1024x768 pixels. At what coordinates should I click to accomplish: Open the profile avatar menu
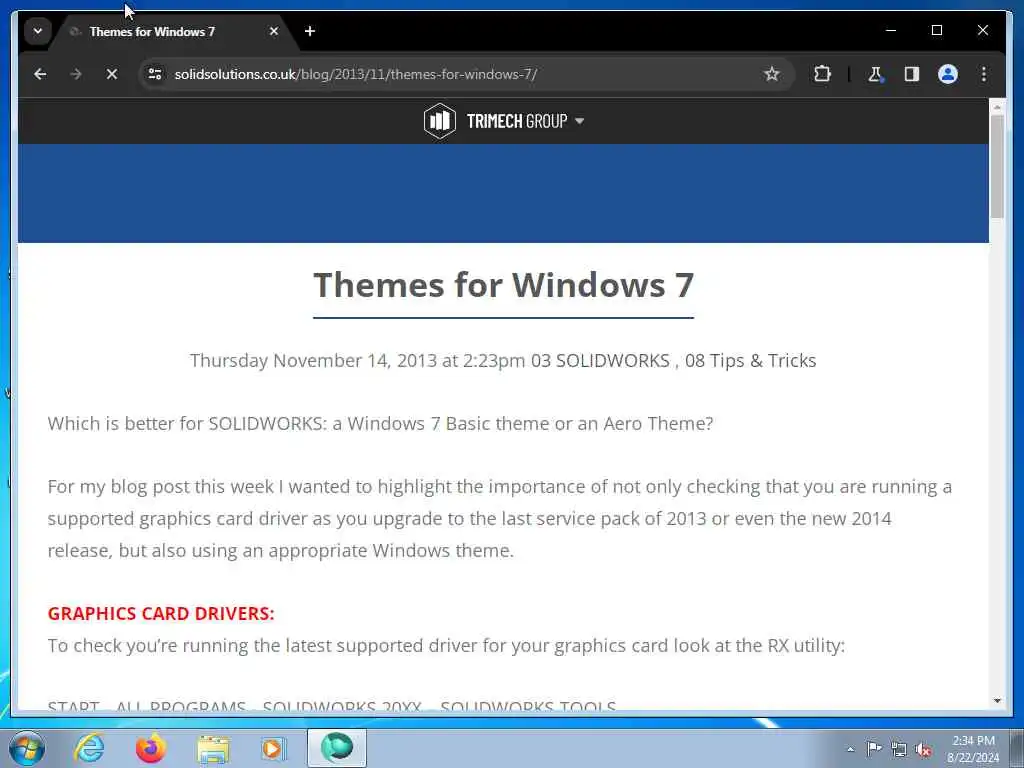pos(948,74)
